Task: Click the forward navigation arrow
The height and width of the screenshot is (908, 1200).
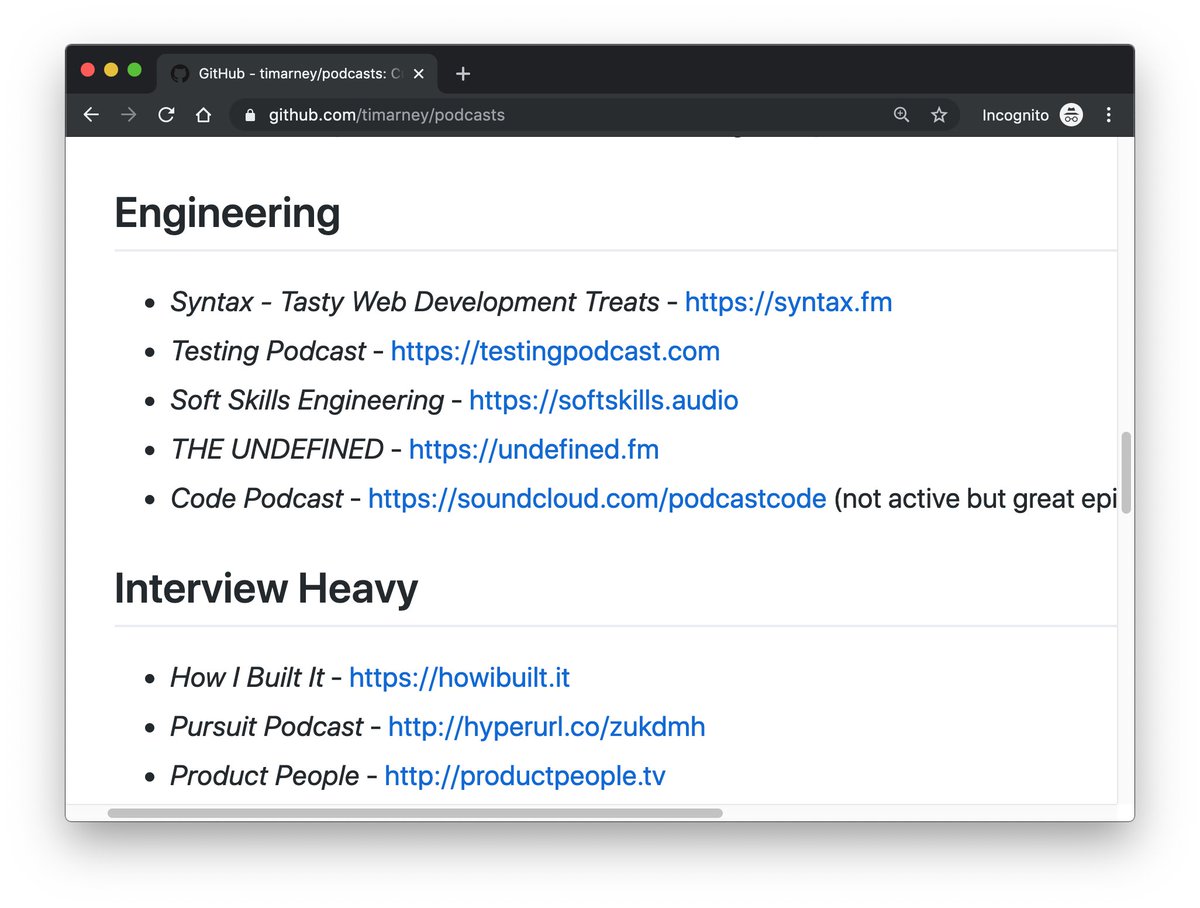Action: pyautogui.click(x=128, y=115)
